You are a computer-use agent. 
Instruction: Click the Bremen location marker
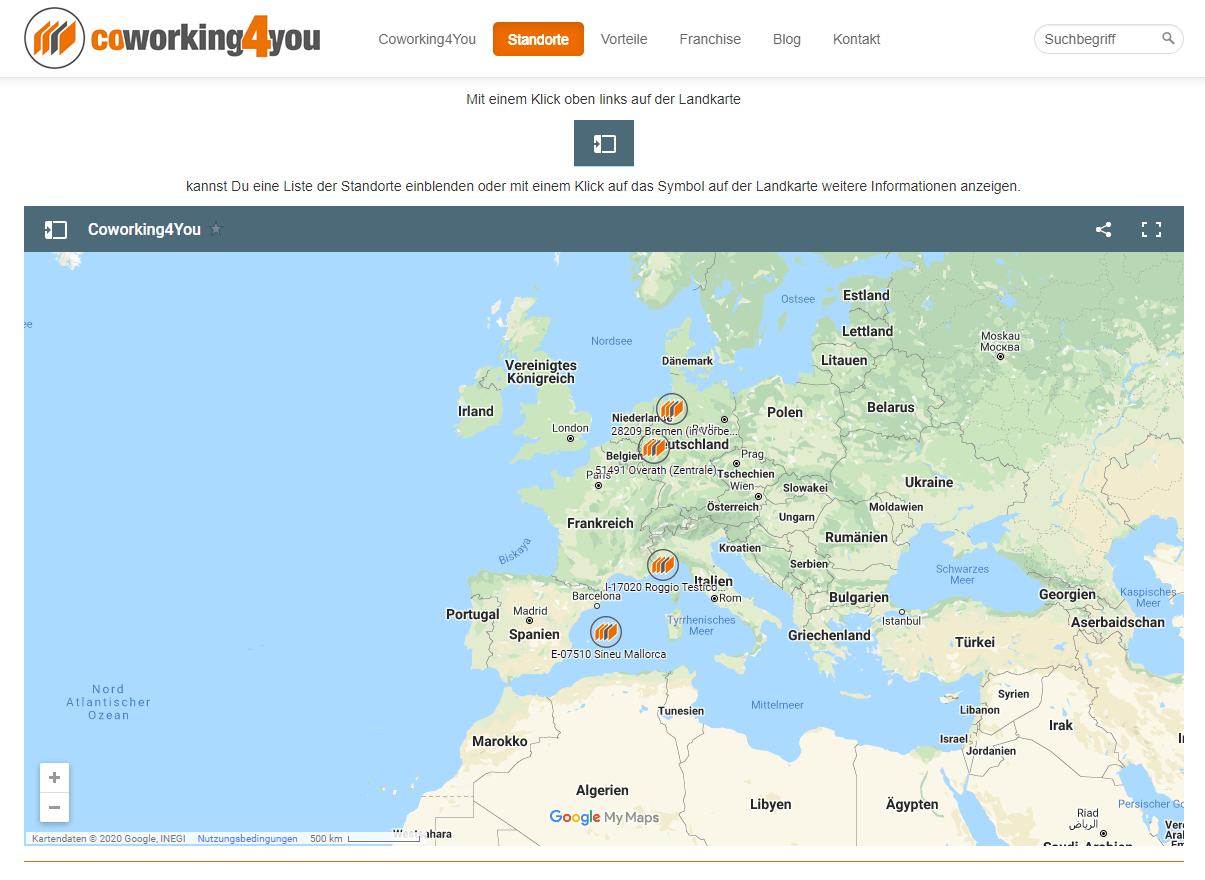pos(672,409)
